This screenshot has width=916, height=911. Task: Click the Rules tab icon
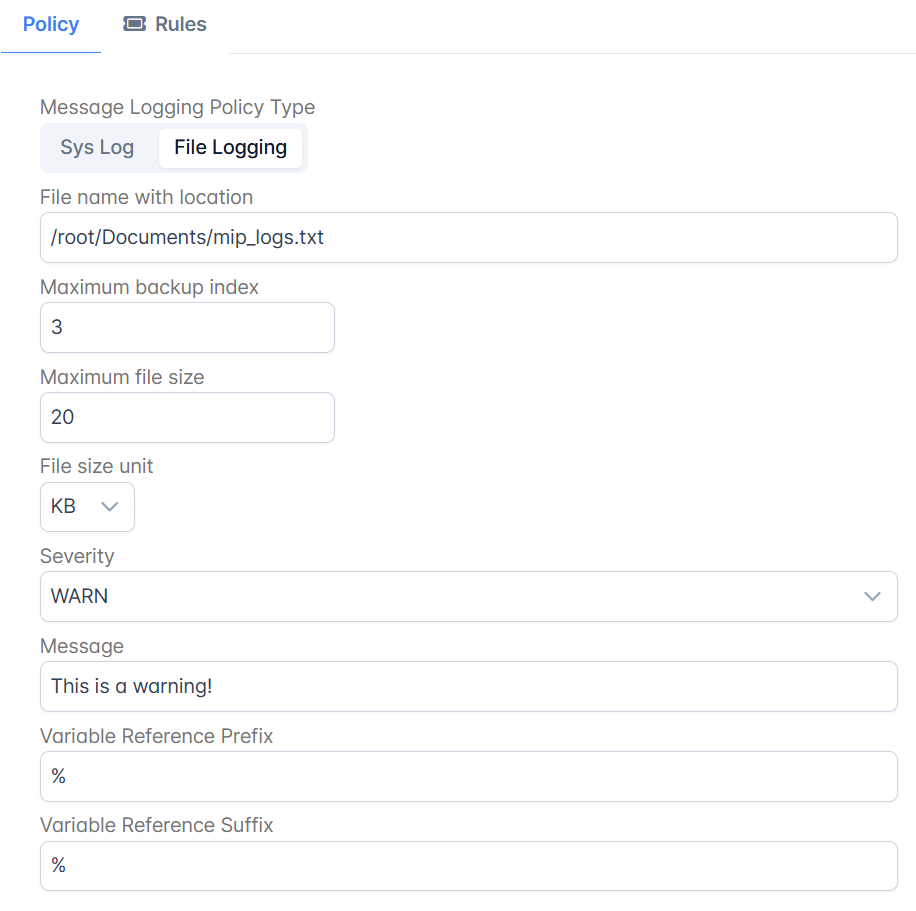coord(134,24)
